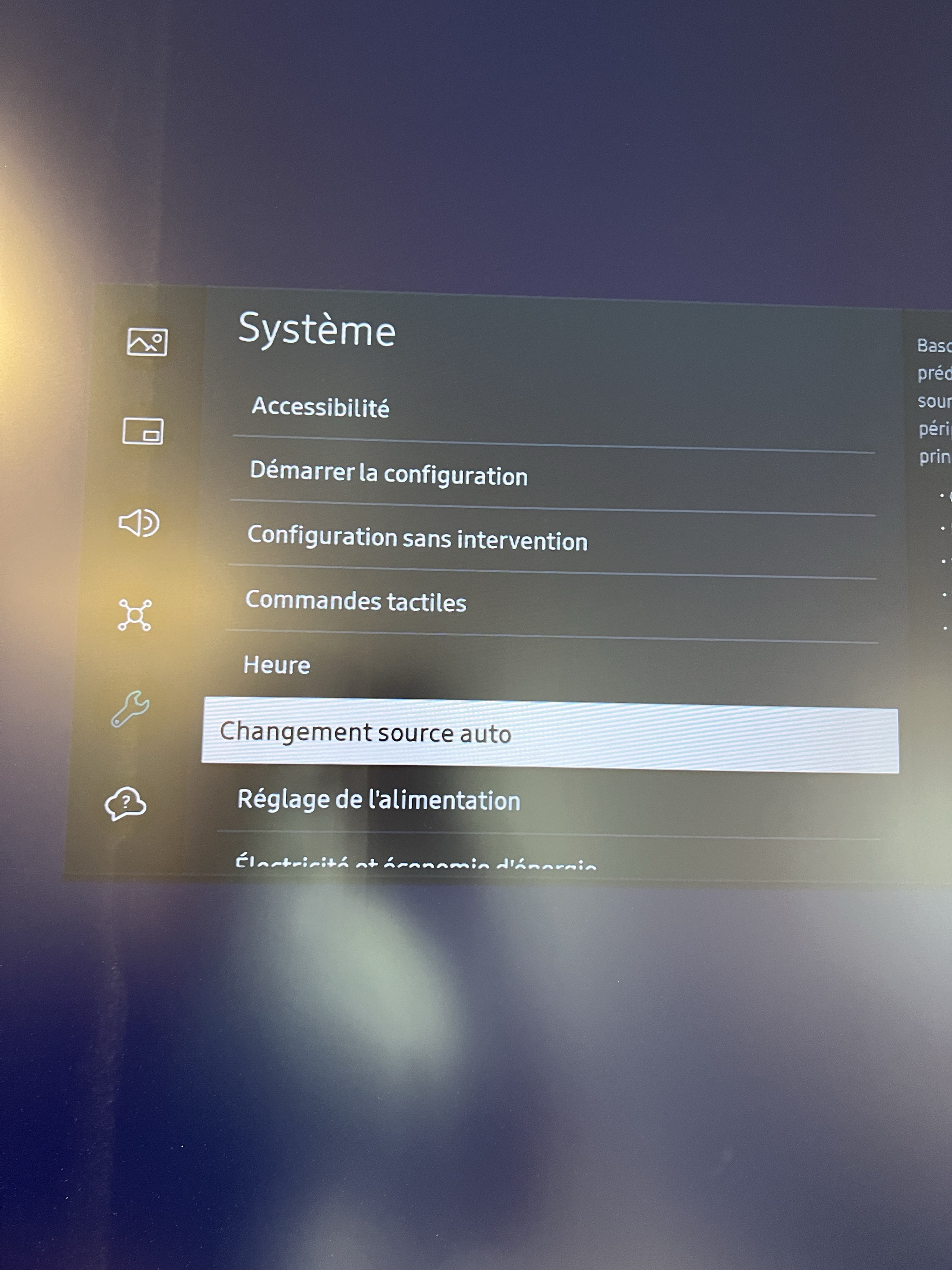Select highlighted Changement source auto

(x=366, y=733)
